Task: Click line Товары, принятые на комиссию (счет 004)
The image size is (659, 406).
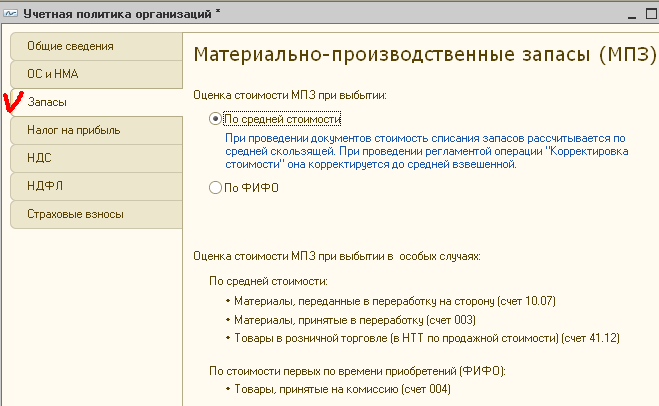Action: (x=342, y=389)
